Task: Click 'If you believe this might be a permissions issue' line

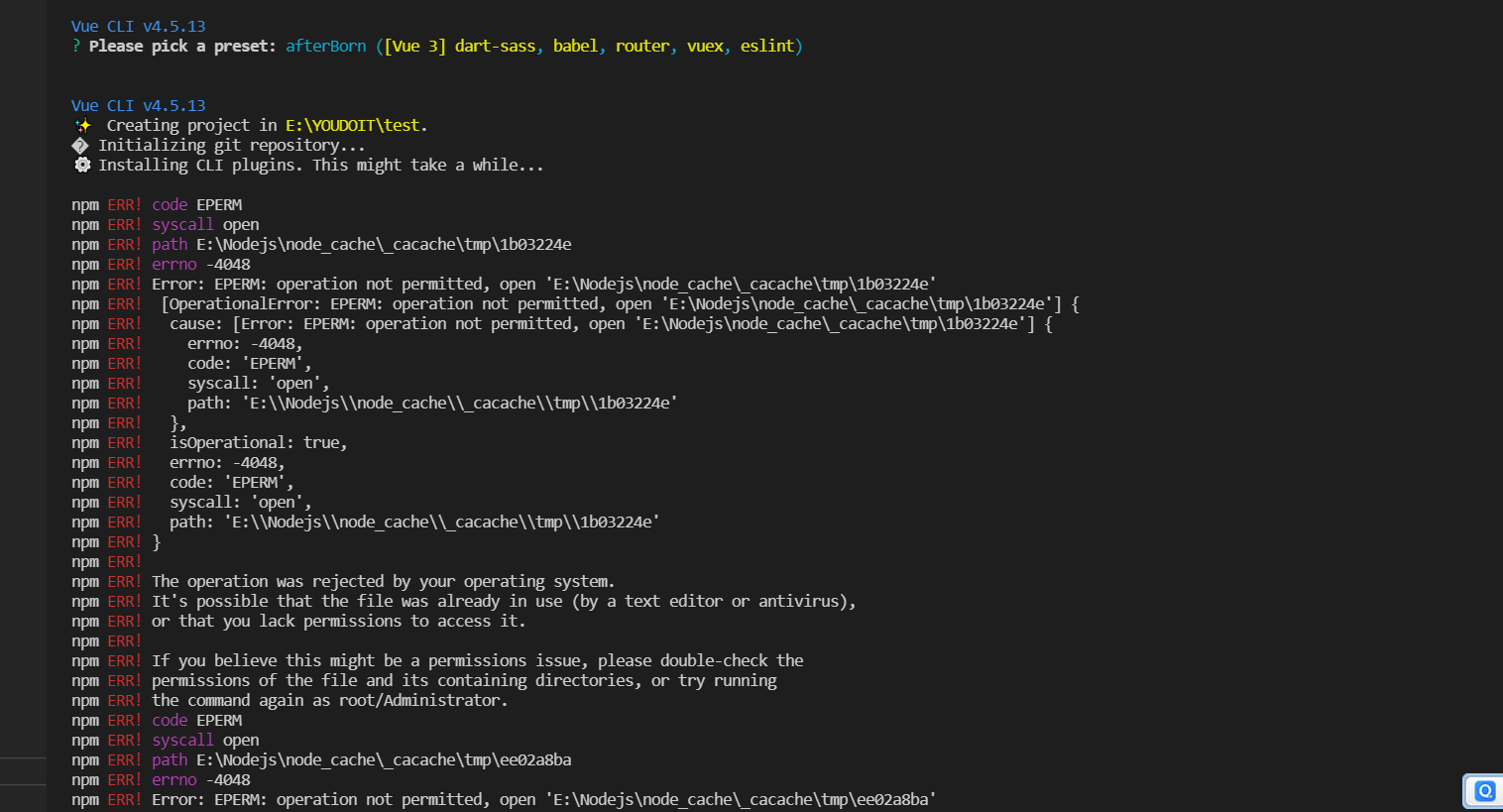Action: [x=438, y=660]
